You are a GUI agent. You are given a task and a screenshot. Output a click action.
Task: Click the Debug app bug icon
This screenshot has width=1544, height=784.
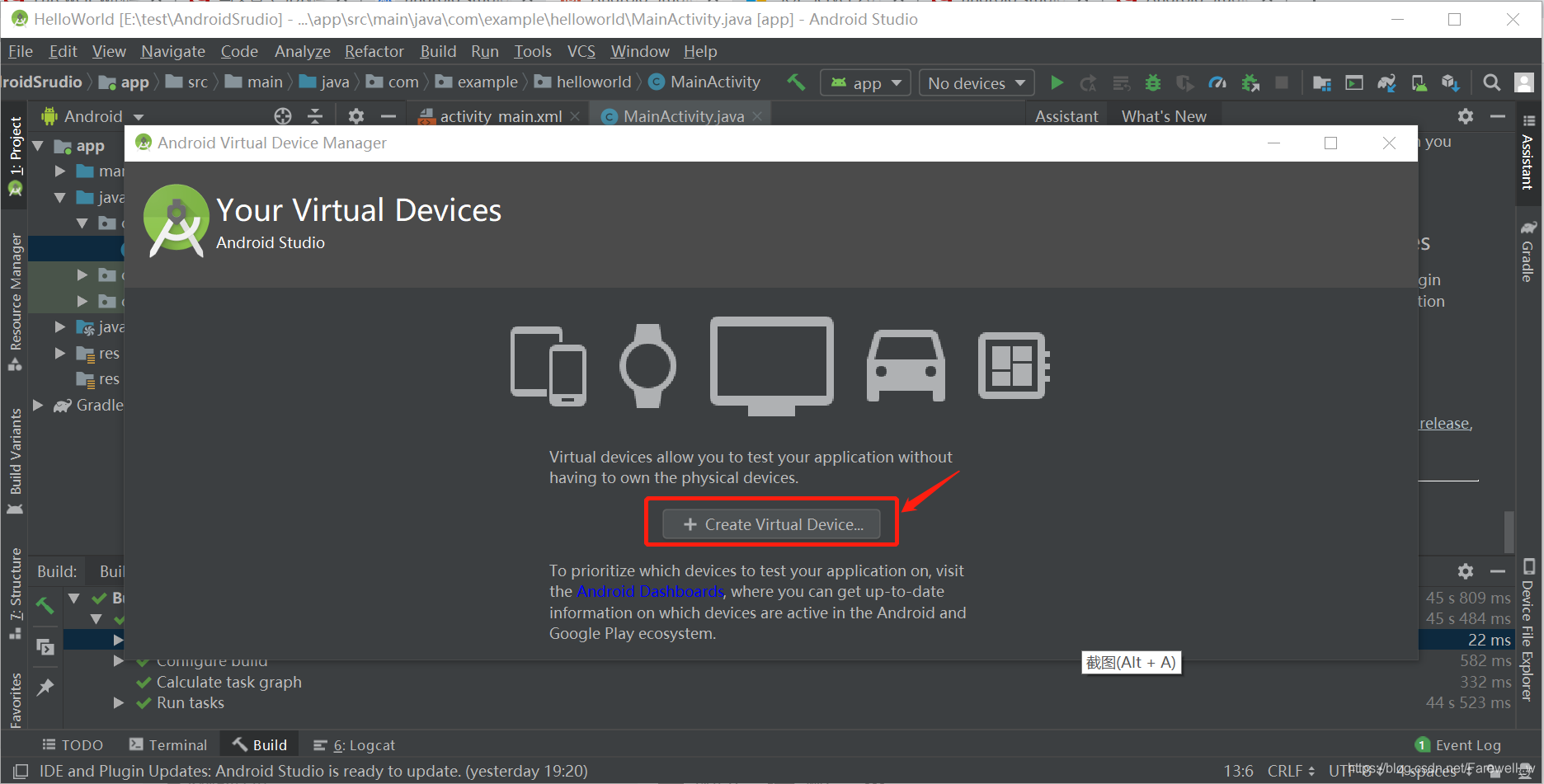1153,82
